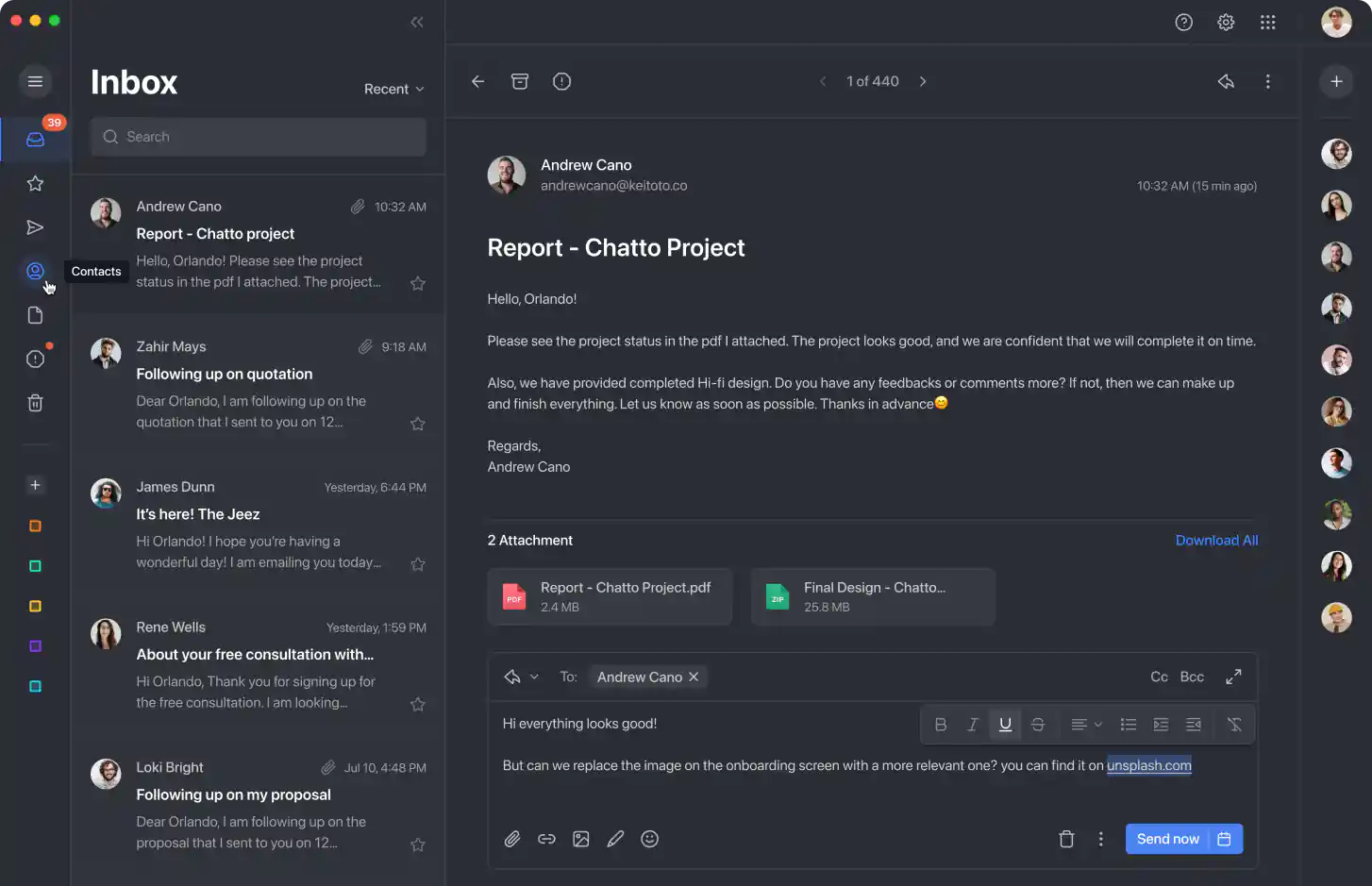Attach a file with the paperclip icon
1372x886 pixels.
[x=512, y=839]
